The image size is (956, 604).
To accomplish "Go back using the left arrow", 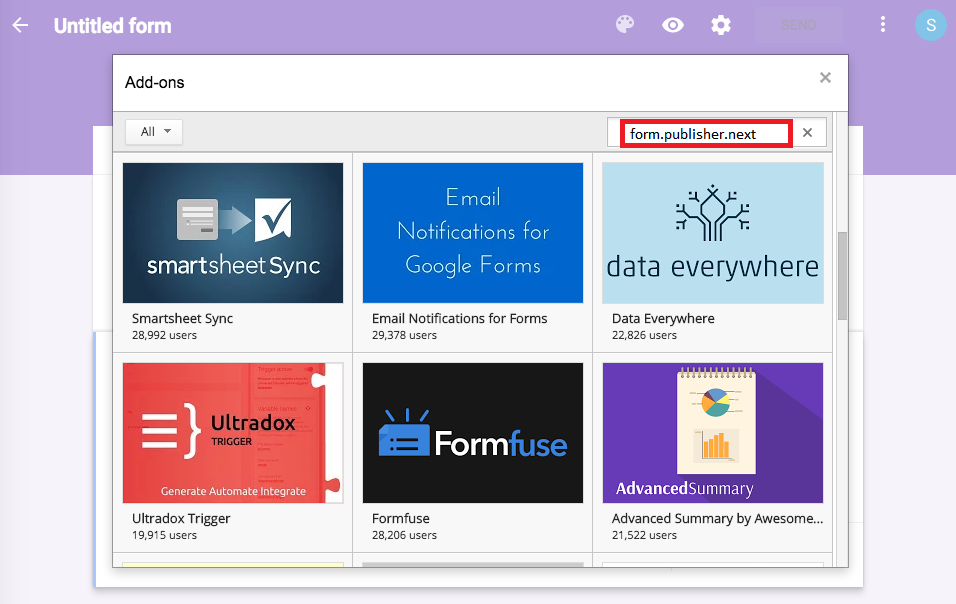I will 20,25.
